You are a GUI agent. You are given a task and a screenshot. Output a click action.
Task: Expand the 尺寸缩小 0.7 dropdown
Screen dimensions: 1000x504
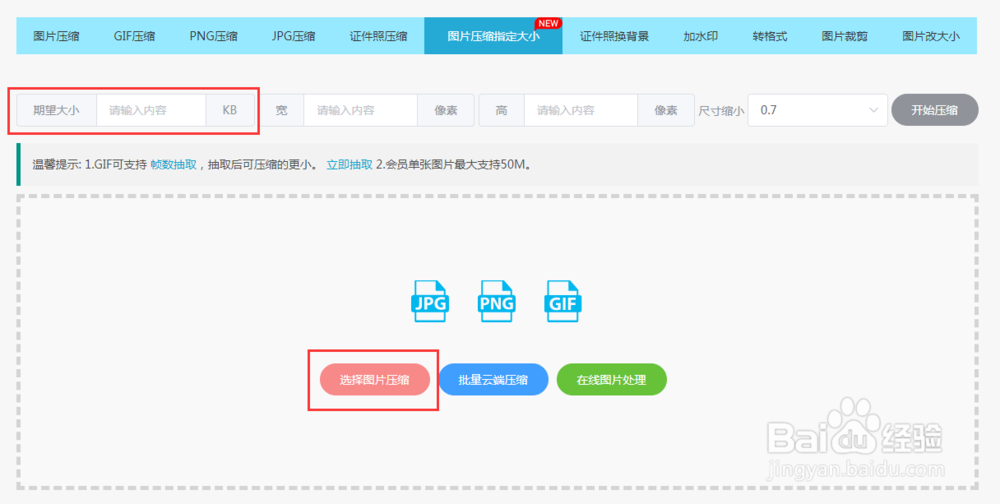pos(818,110)
